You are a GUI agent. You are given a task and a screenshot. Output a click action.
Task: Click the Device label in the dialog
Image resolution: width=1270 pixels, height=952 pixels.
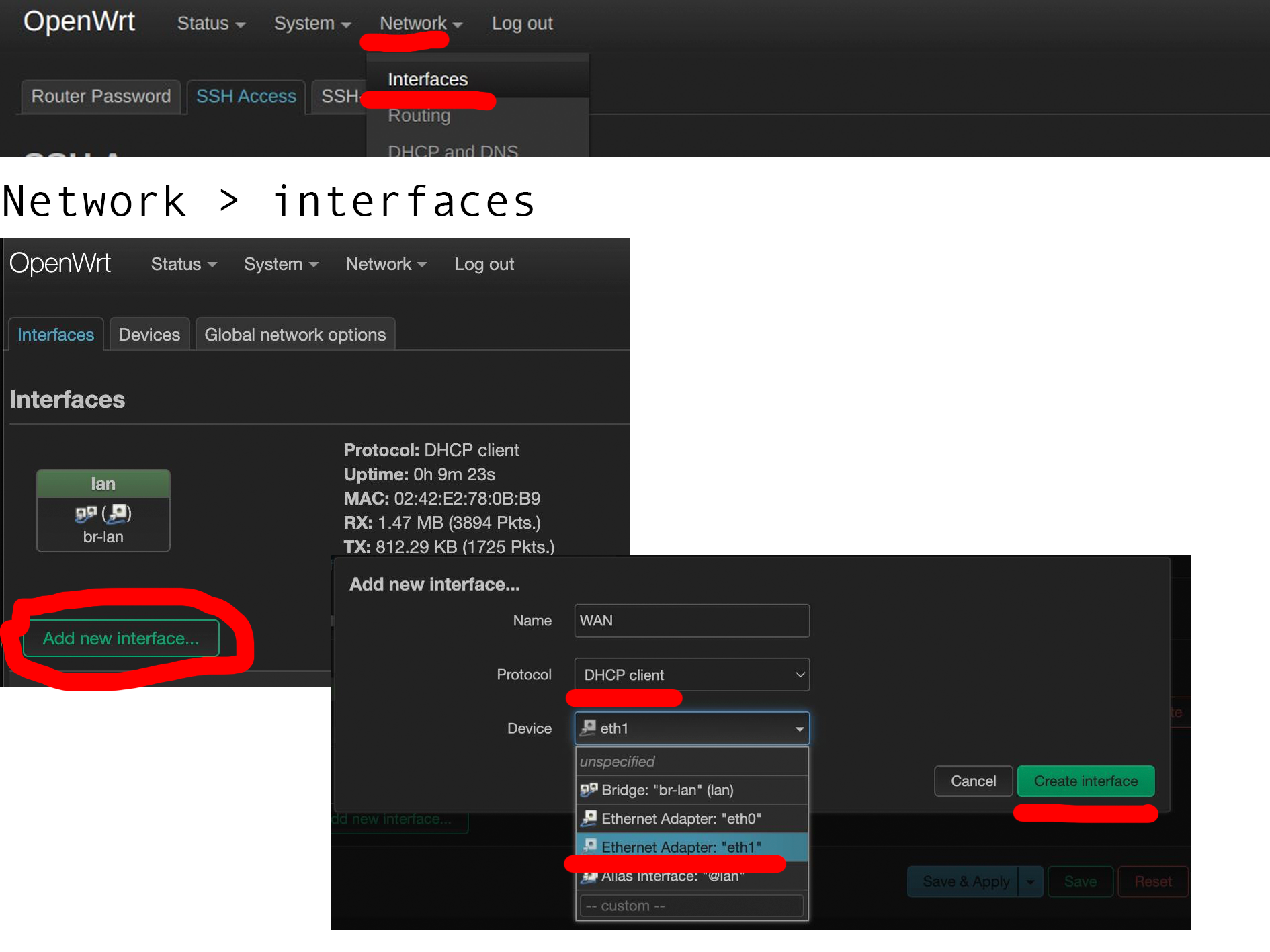pyautogui.click(x=530, y=728)
